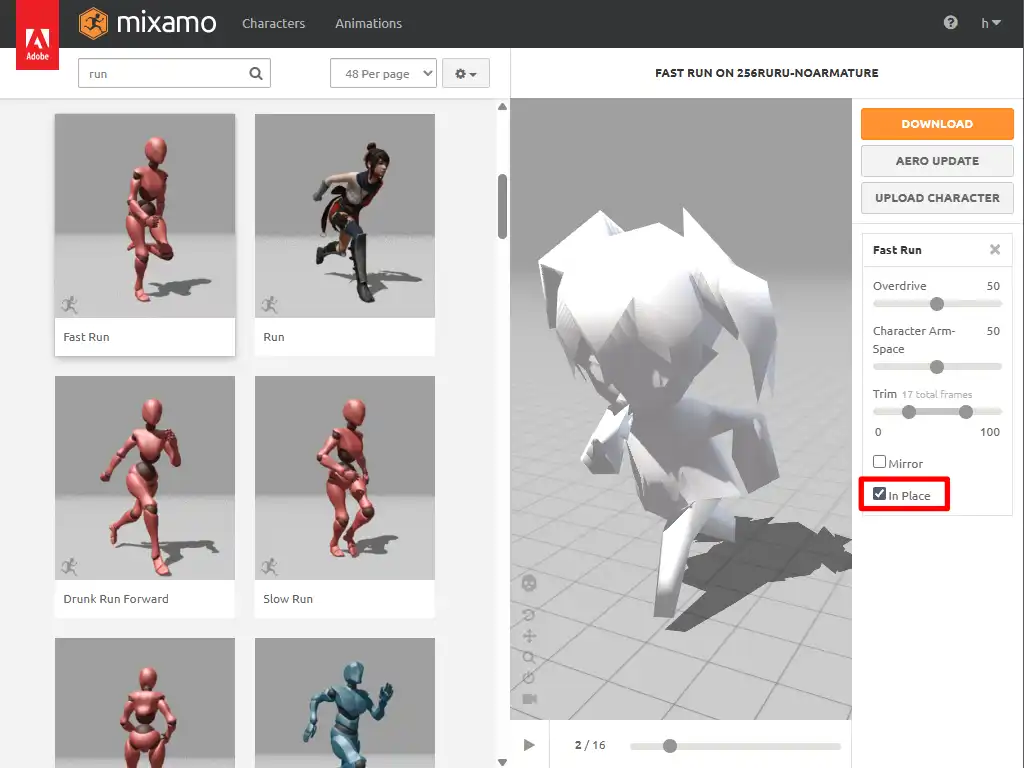Click the zoom magnifier icon in viewport
The height and width of the screenshot is (768, 1024).
pyautogui.click(x=529, y=657)
